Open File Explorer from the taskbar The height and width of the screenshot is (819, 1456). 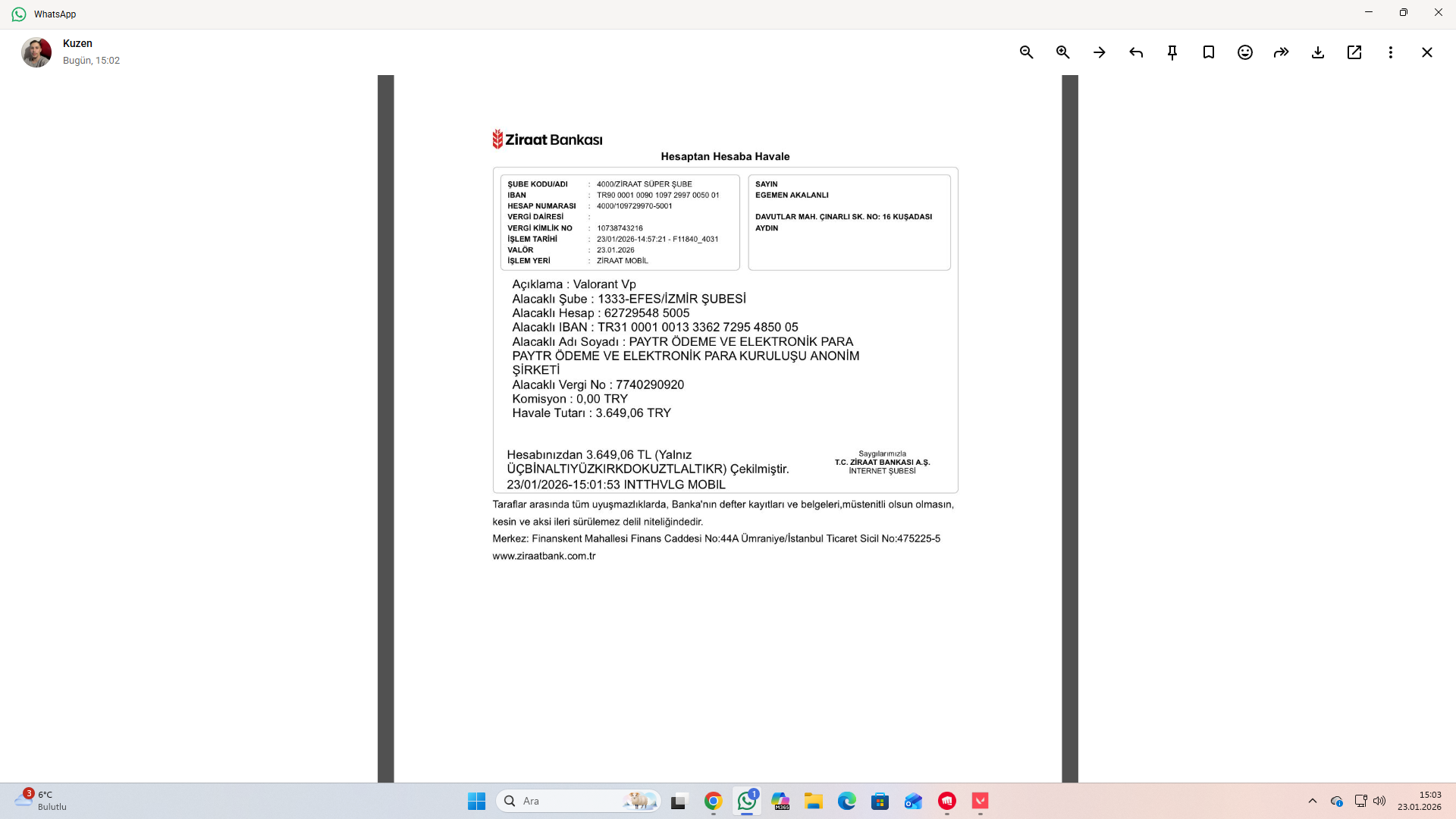(x=814, y=801)
